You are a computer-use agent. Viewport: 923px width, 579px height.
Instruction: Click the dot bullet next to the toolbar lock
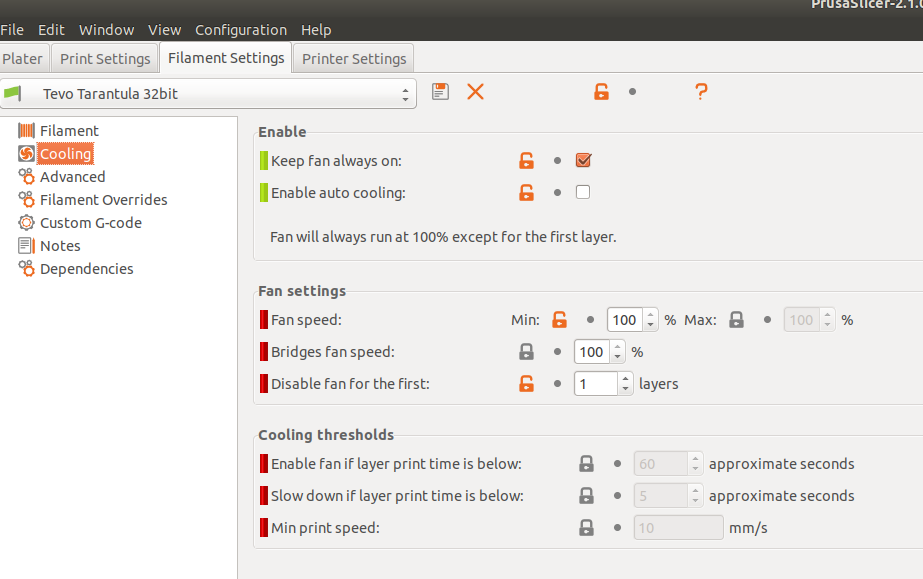click(632, 92)
